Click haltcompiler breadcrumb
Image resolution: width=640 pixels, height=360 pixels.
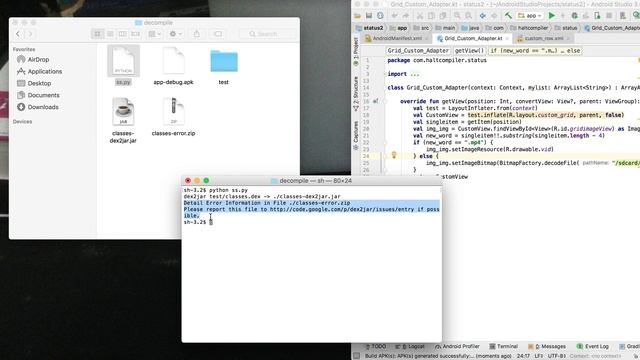coord(529,28)
